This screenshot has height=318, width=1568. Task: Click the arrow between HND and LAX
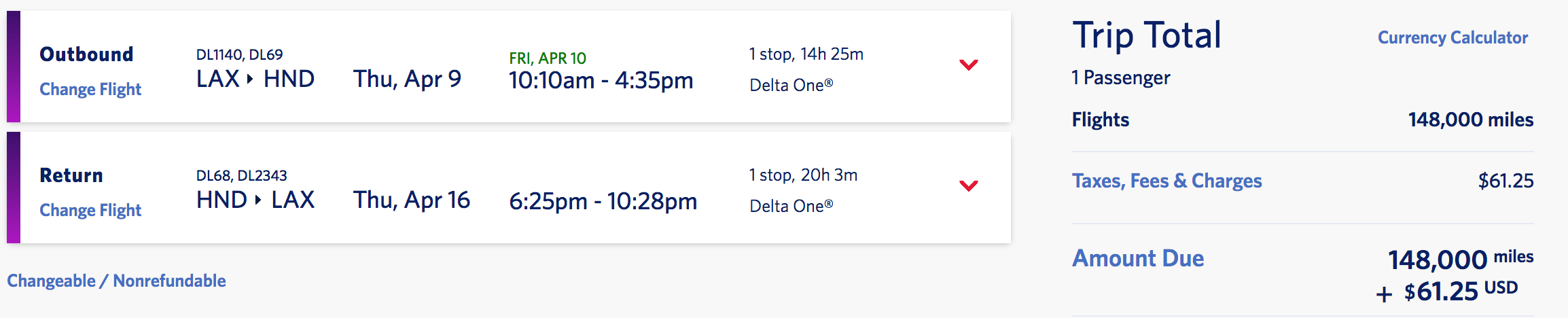258,200
